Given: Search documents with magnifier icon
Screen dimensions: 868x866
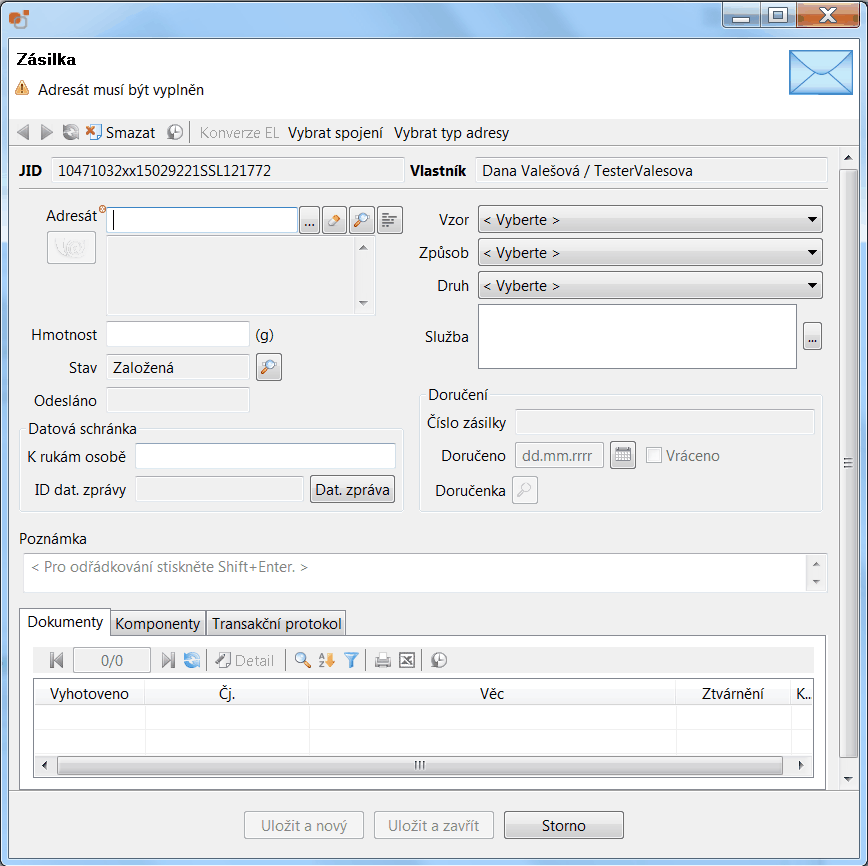Looking at the screenshot, I should (x=302, y=660).
